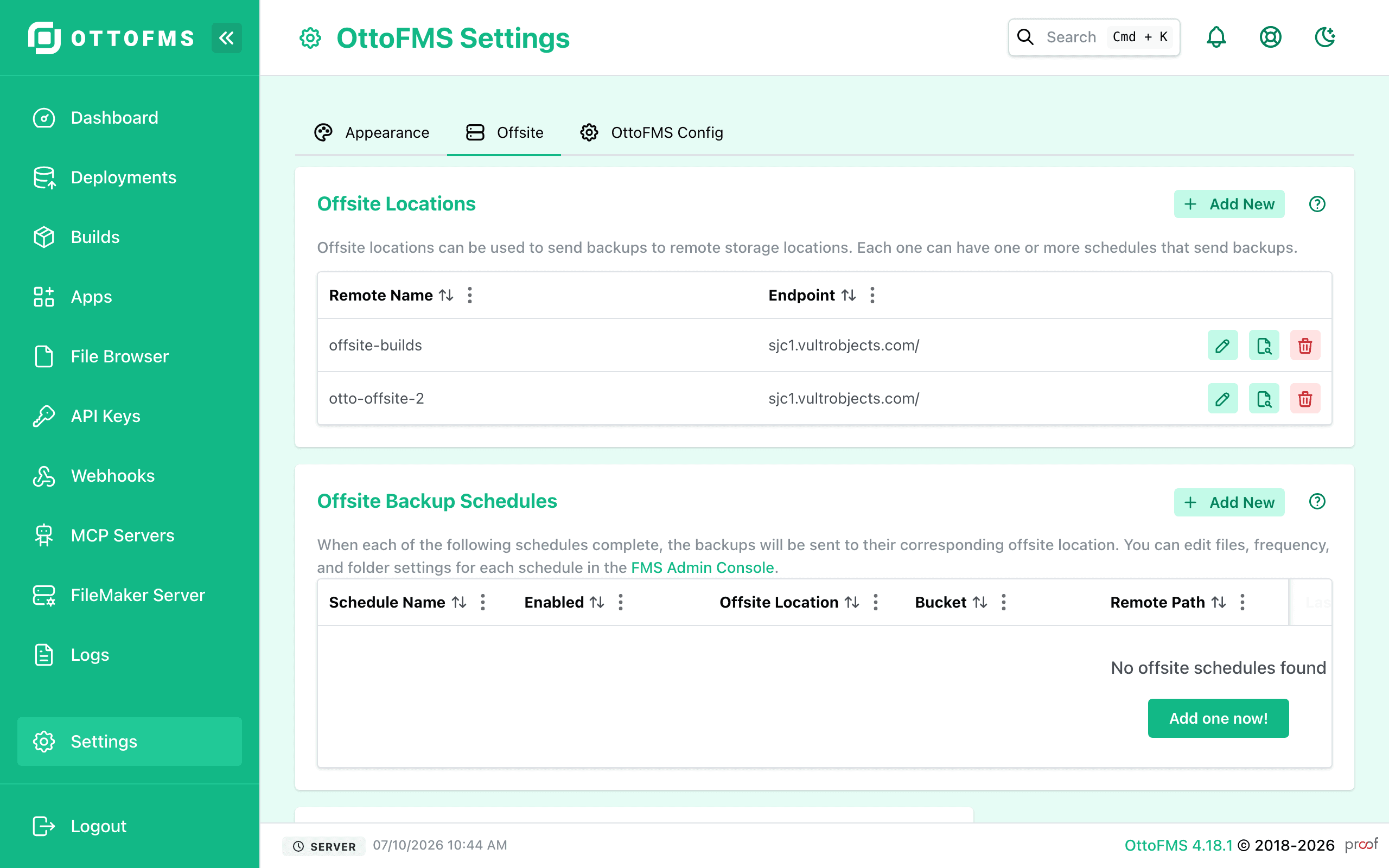Open Webhooks page
This screenshot has width=1389, height=868.
(130, 476)
